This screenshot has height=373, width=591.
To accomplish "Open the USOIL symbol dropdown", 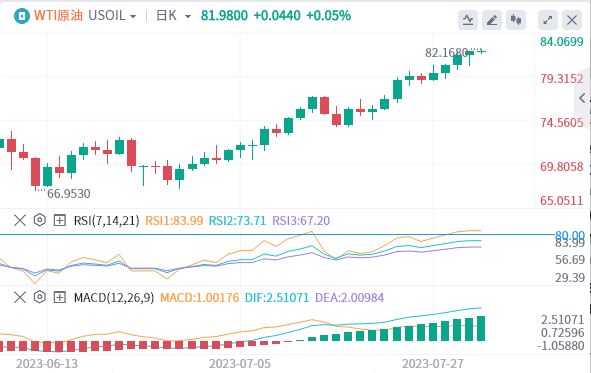I will tap(112, 16).
